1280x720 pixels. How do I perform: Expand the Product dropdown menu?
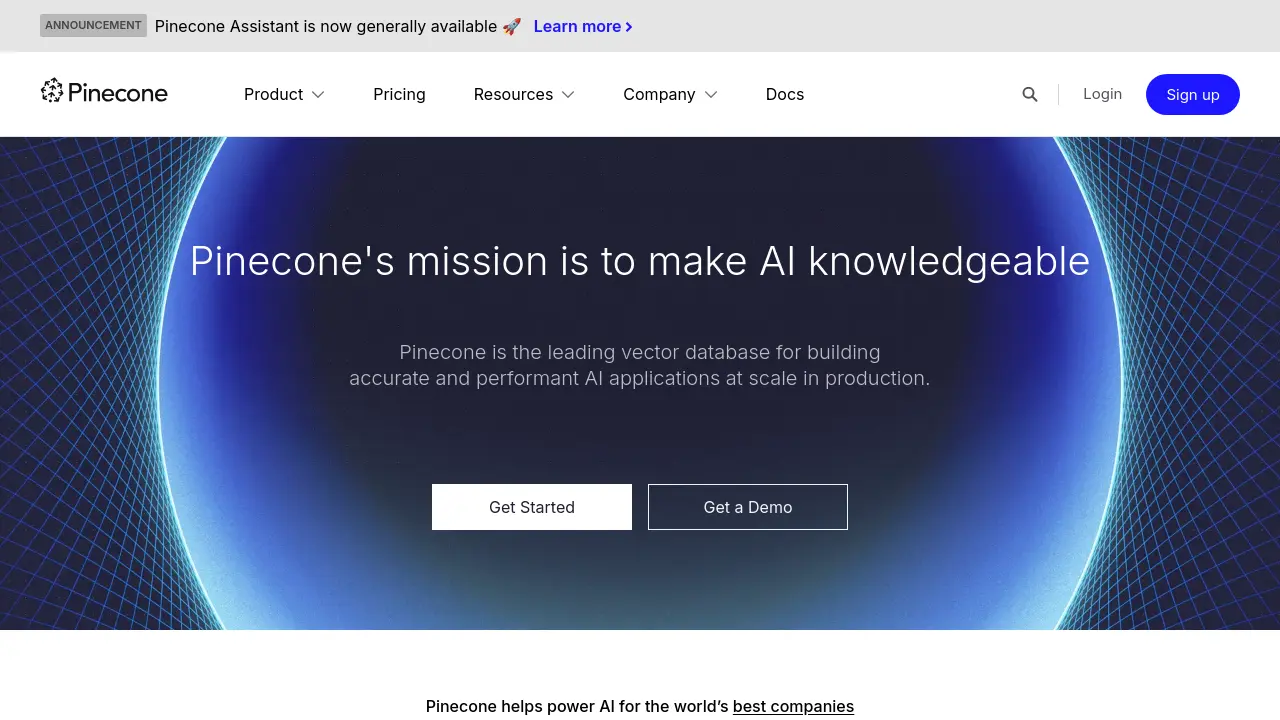click(x=284, y=94)
